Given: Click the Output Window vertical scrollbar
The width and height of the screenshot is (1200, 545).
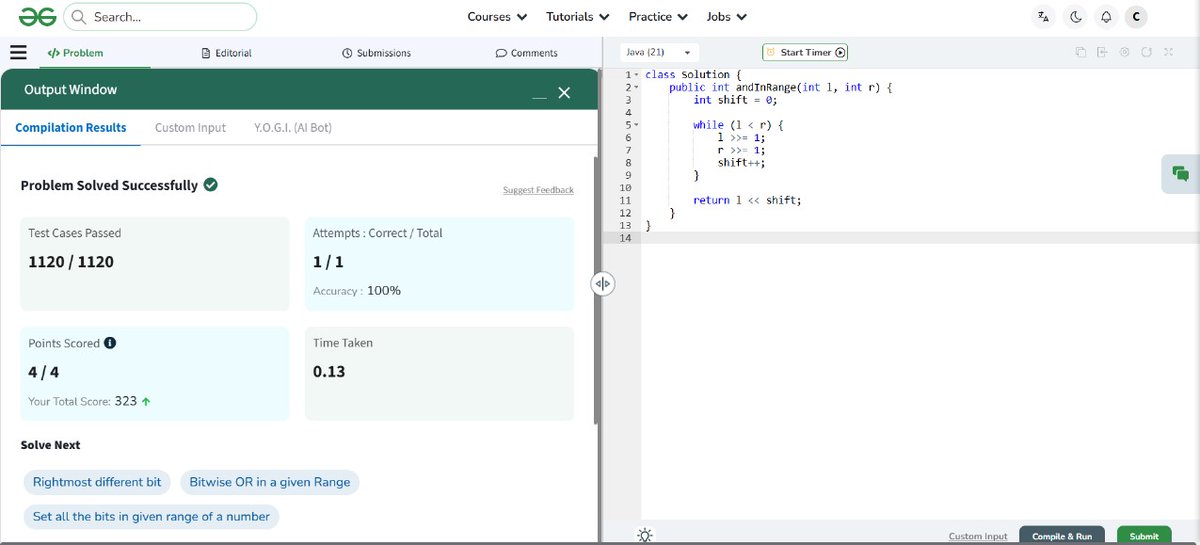Looking at the screenshot, I should (597, 290).
